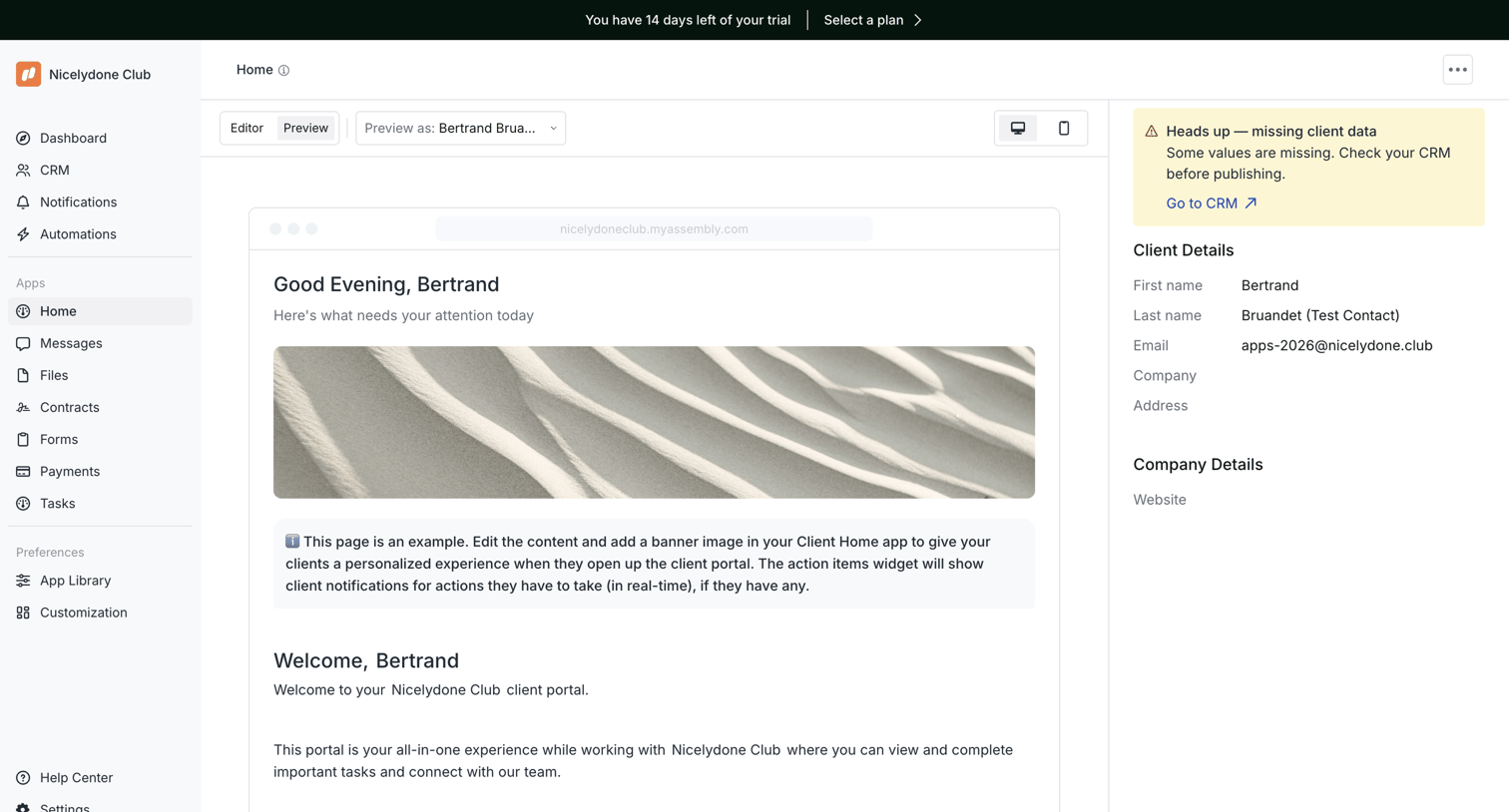Open the three-dot more options menu

(x=1458, y=70)
